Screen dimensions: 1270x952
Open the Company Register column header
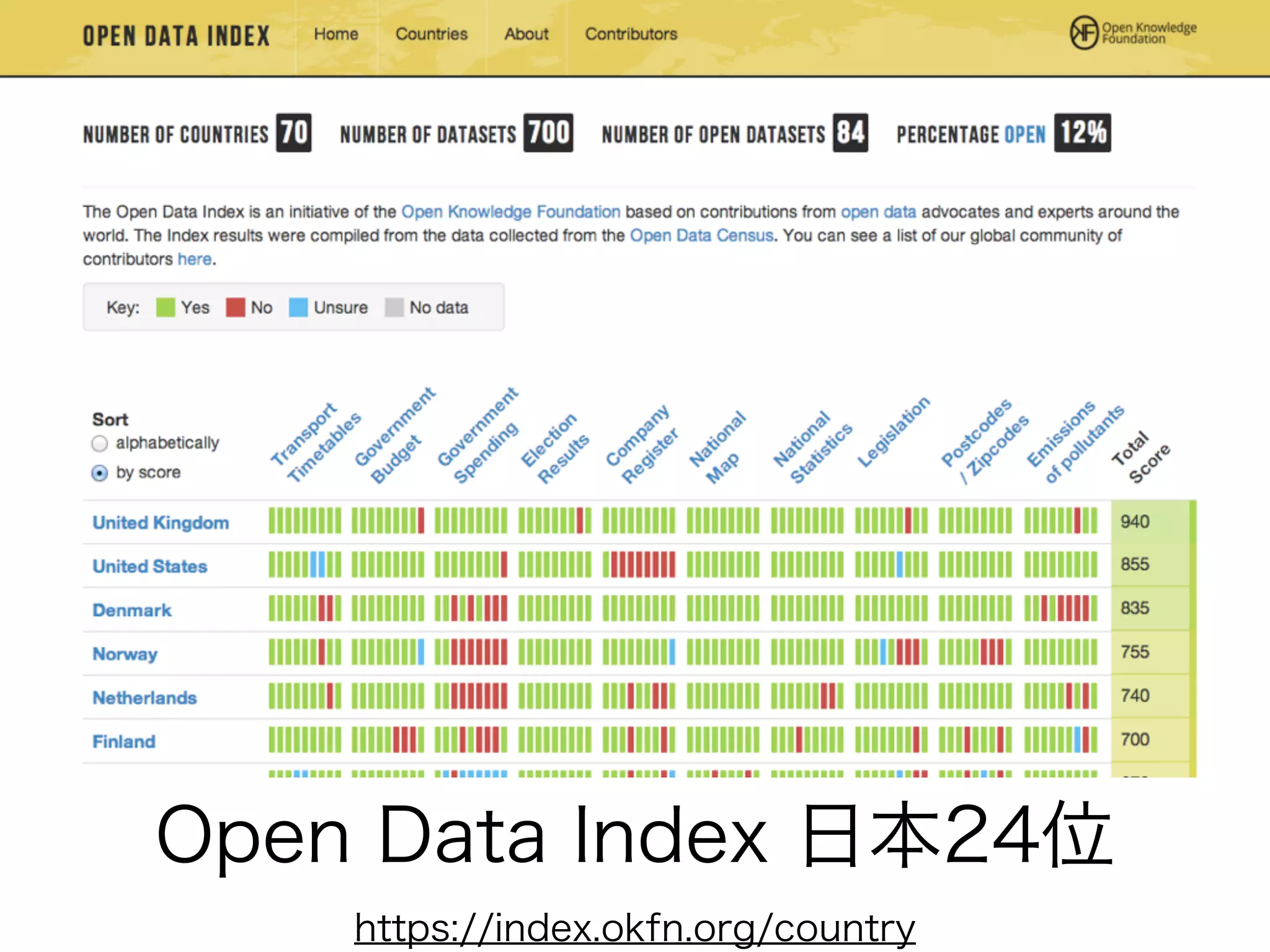(642, 444)
